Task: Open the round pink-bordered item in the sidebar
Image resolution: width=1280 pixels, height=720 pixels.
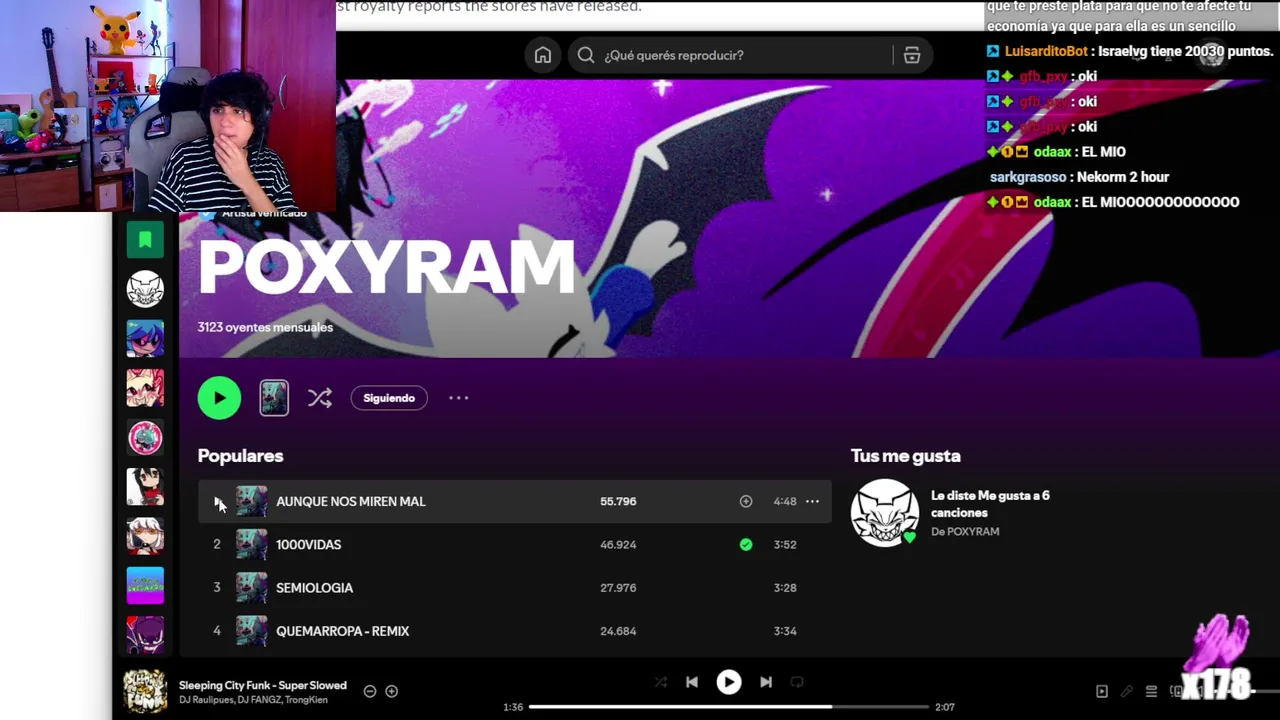Action: pyautogui.click(x=145, y=437)
